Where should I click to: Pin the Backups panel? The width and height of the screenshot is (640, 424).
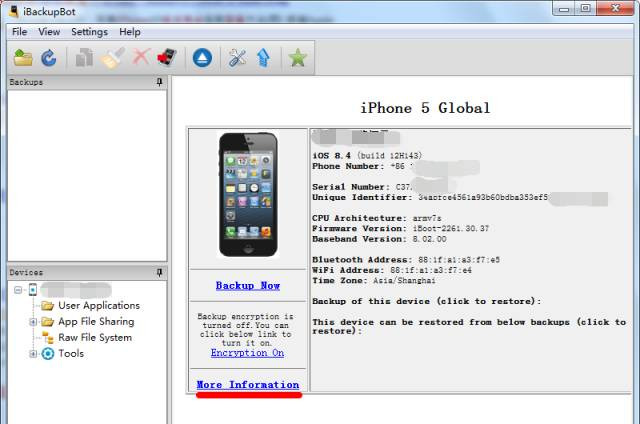tap(159, 82)
